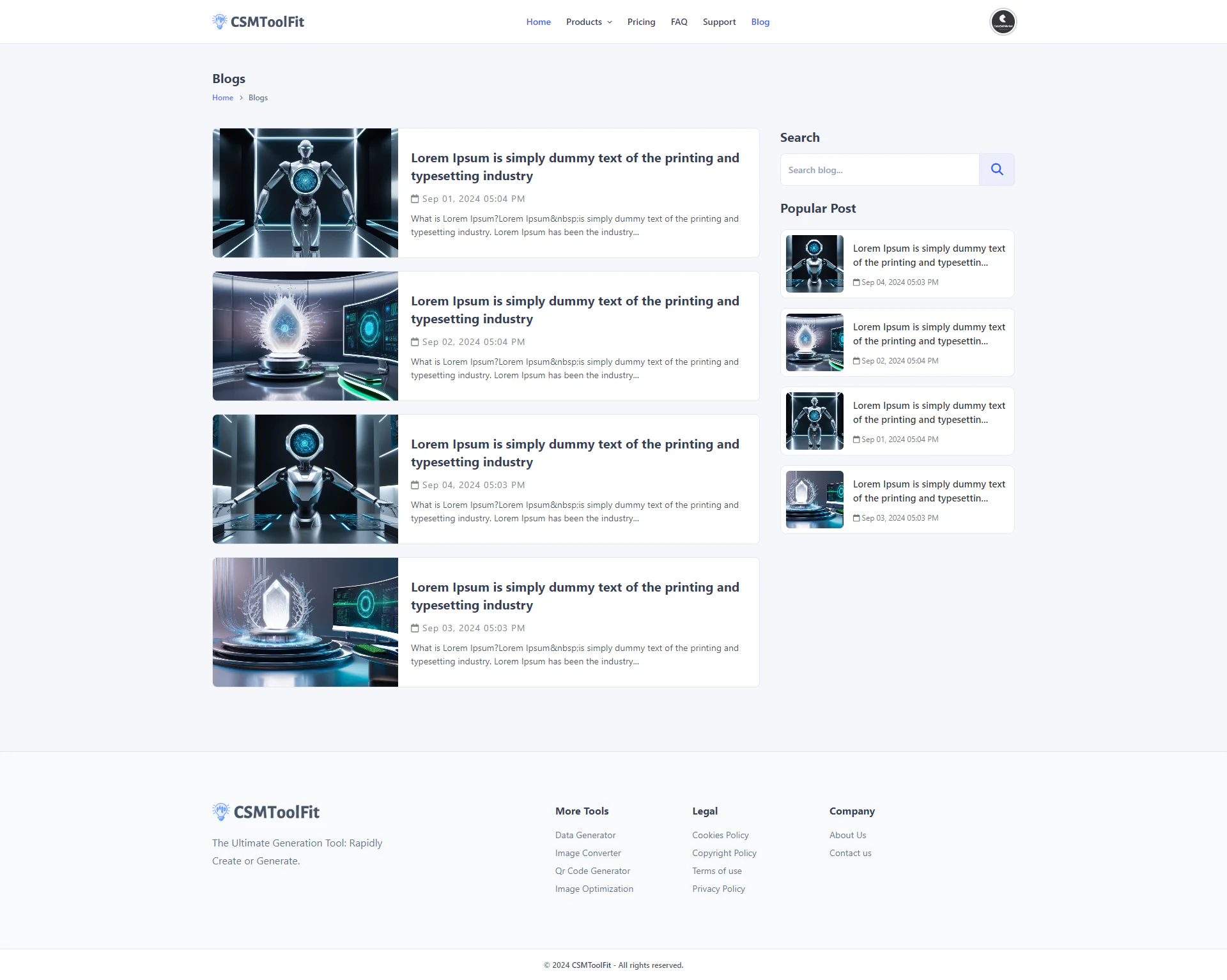Click calendar icon beside Sep 01 main post

pyautogui.click(x=415, y=199)
